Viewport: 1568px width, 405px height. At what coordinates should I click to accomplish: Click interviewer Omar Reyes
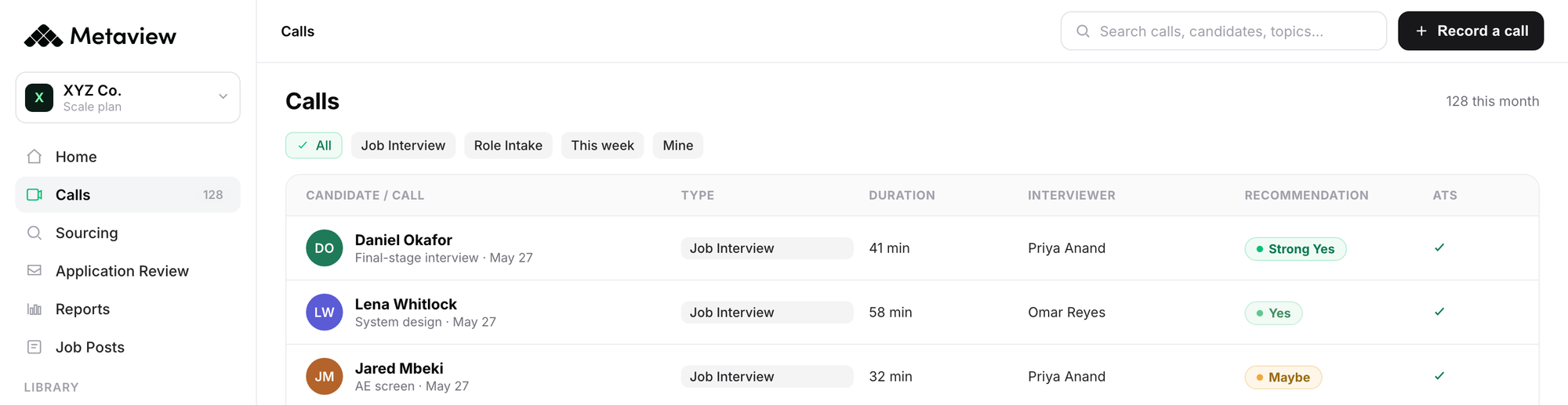click(1067, 313)
